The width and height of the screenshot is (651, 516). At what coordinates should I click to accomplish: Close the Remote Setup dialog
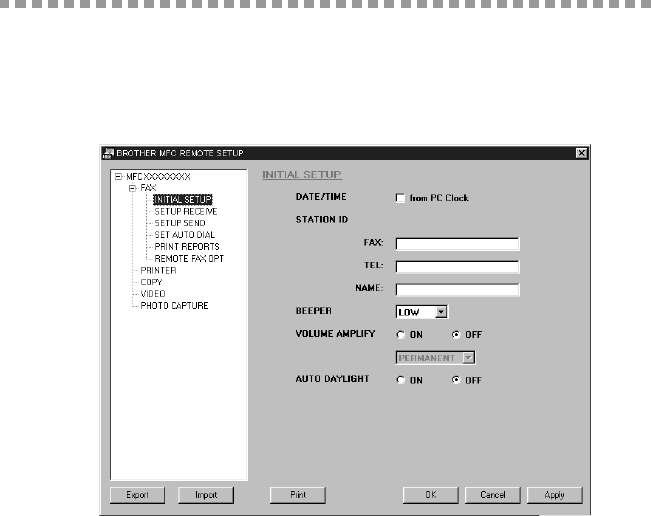coord(582,153)
